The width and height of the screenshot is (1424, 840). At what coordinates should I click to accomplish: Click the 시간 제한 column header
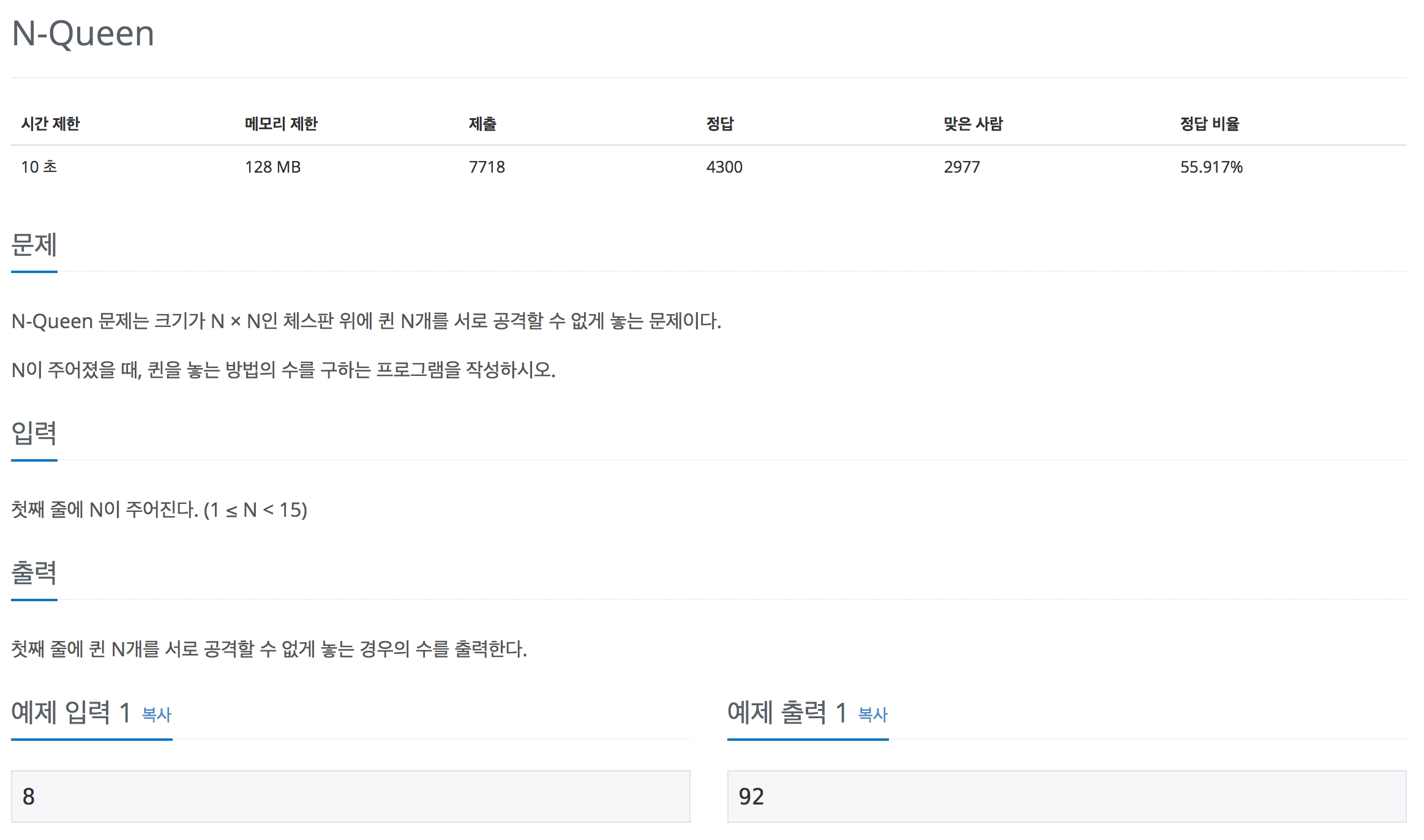[51, 124]
